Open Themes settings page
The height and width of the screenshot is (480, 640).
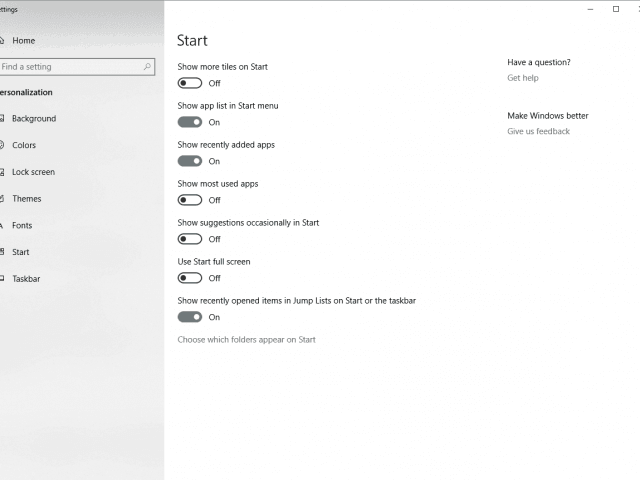pos(27,199)
